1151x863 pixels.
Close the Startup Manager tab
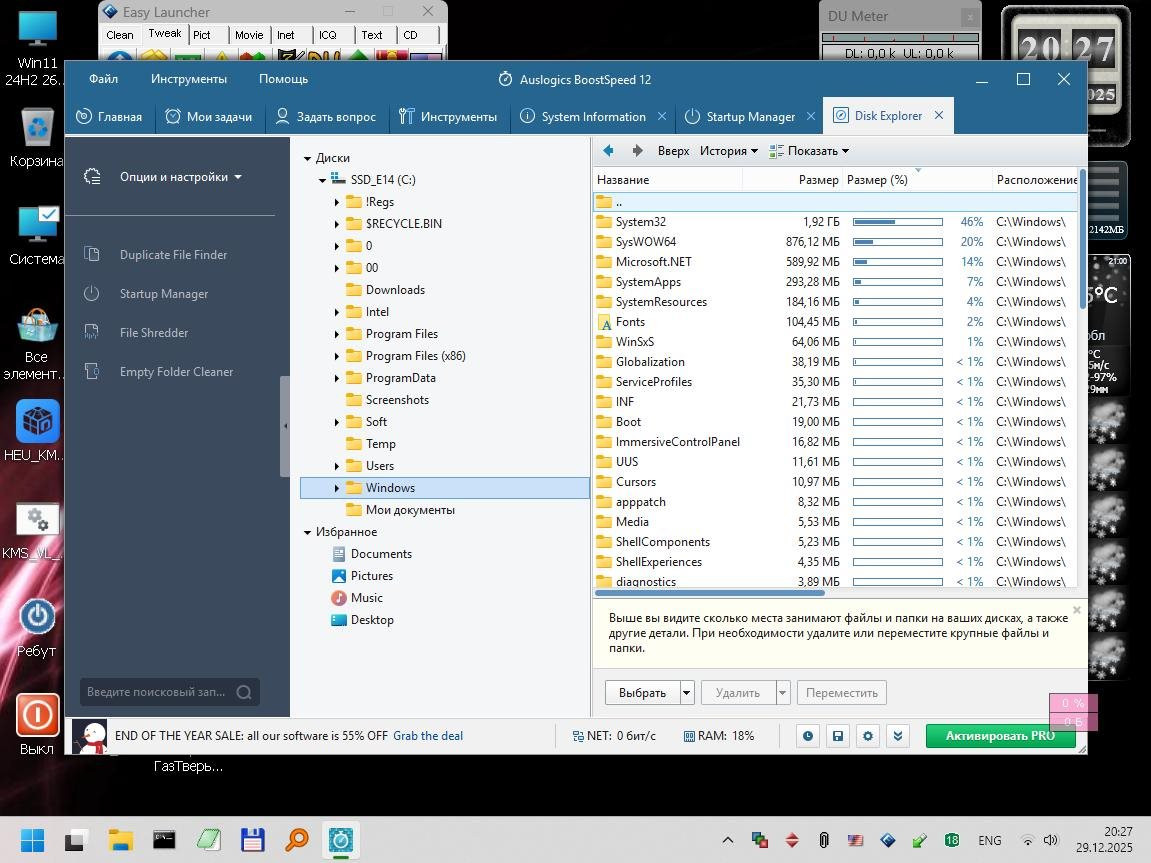pos(811,116)
